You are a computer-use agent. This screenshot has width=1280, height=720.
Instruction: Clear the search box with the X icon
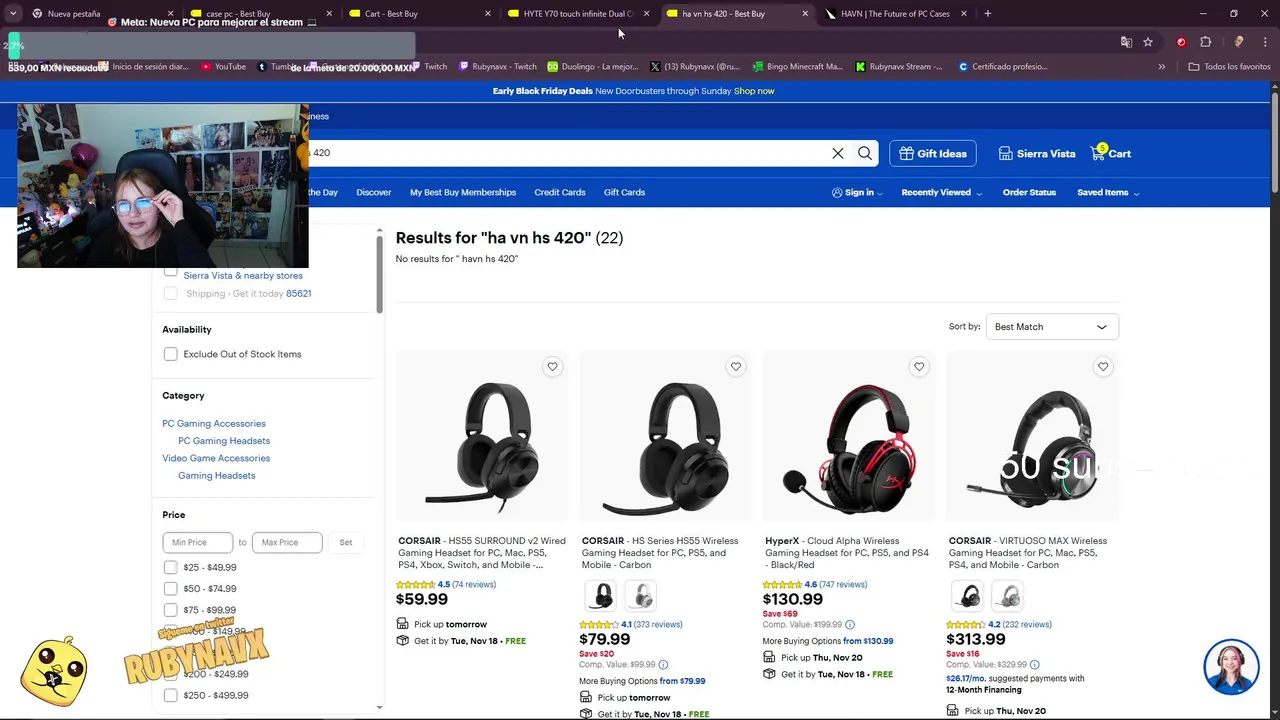point(838,153)
